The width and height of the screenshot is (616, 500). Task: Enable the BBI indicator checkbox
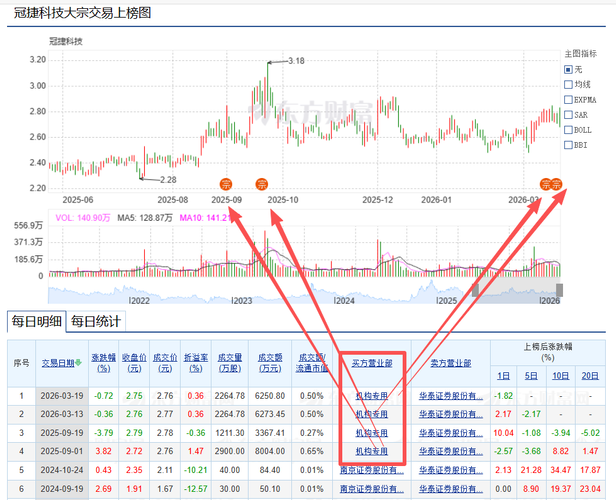[568, 145]
